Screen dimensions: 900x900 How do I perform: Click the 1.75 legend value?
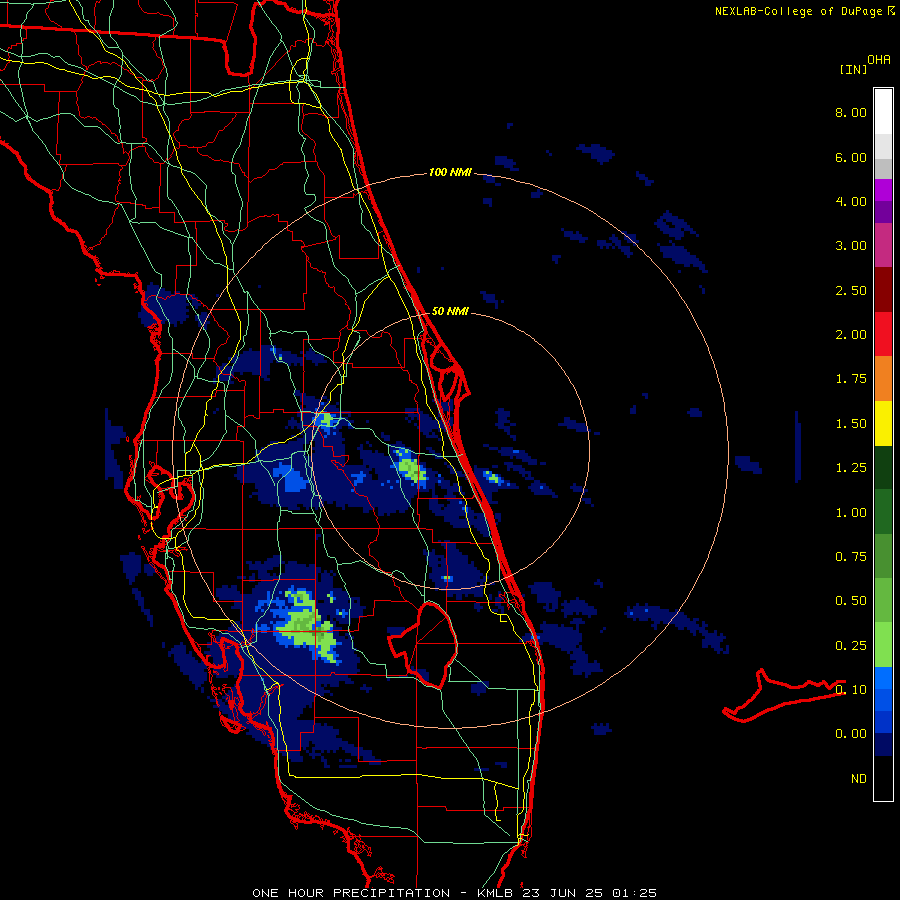tap(851, 379)
